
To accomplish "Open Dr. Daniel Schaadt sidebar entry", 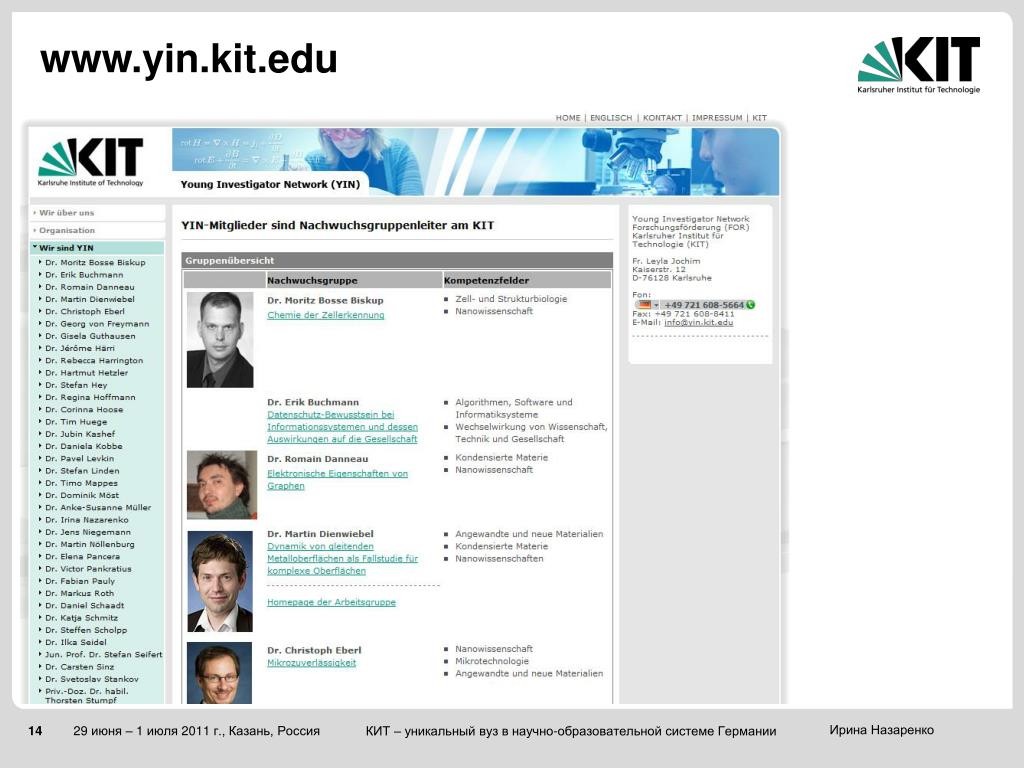I will [x=84, y=605].
